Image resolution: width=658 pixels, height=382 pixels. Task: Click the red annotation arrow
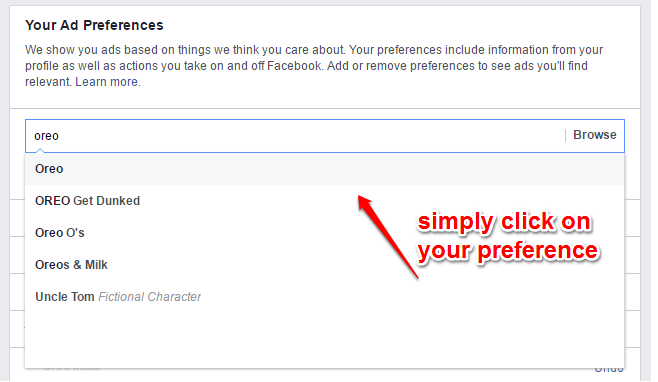coord(388,236)
